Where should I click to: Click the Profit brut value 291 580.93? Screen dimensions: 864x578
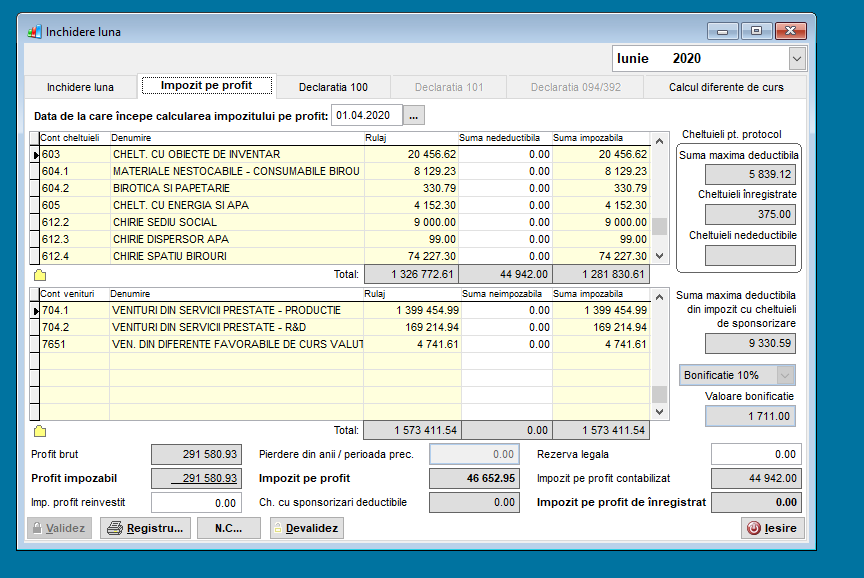[196, 454]
